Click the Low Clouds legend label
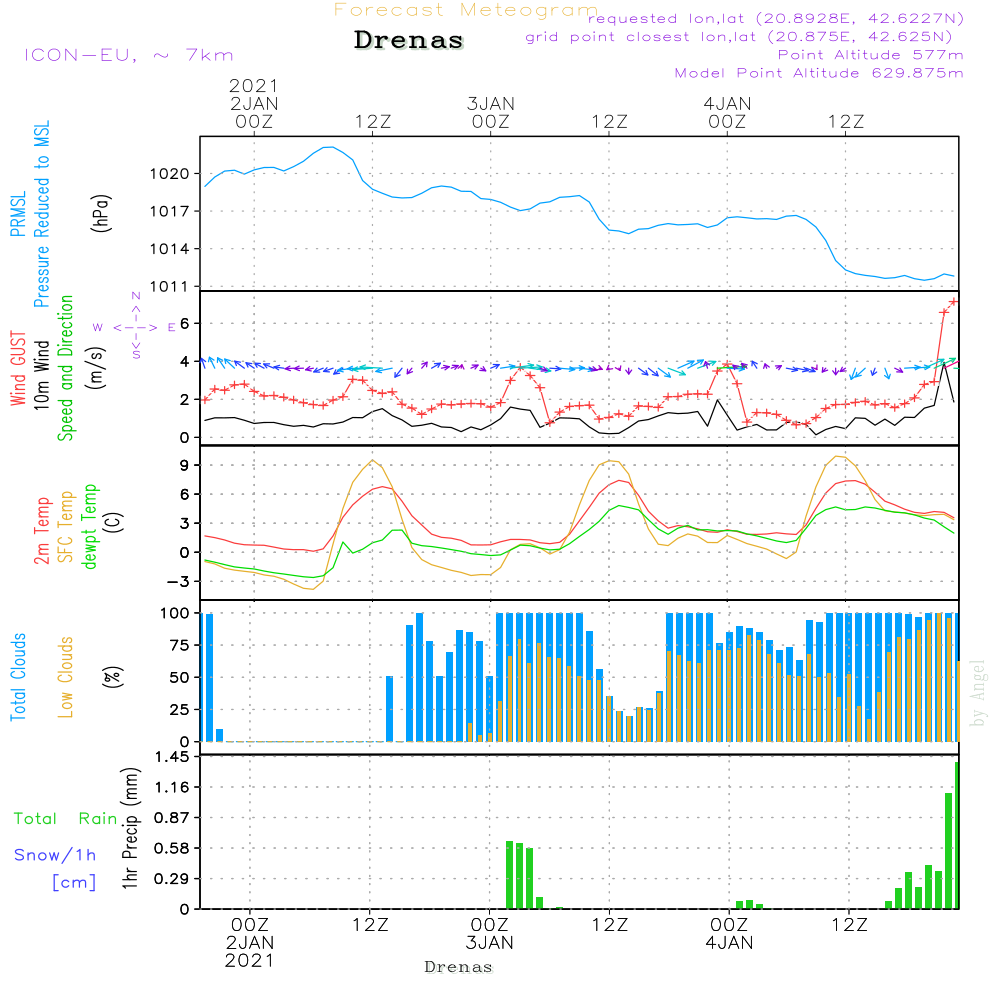Image resolution: width=1000 pixels, height=1000 pixels. pyautogui.click(x=67, y=675)
